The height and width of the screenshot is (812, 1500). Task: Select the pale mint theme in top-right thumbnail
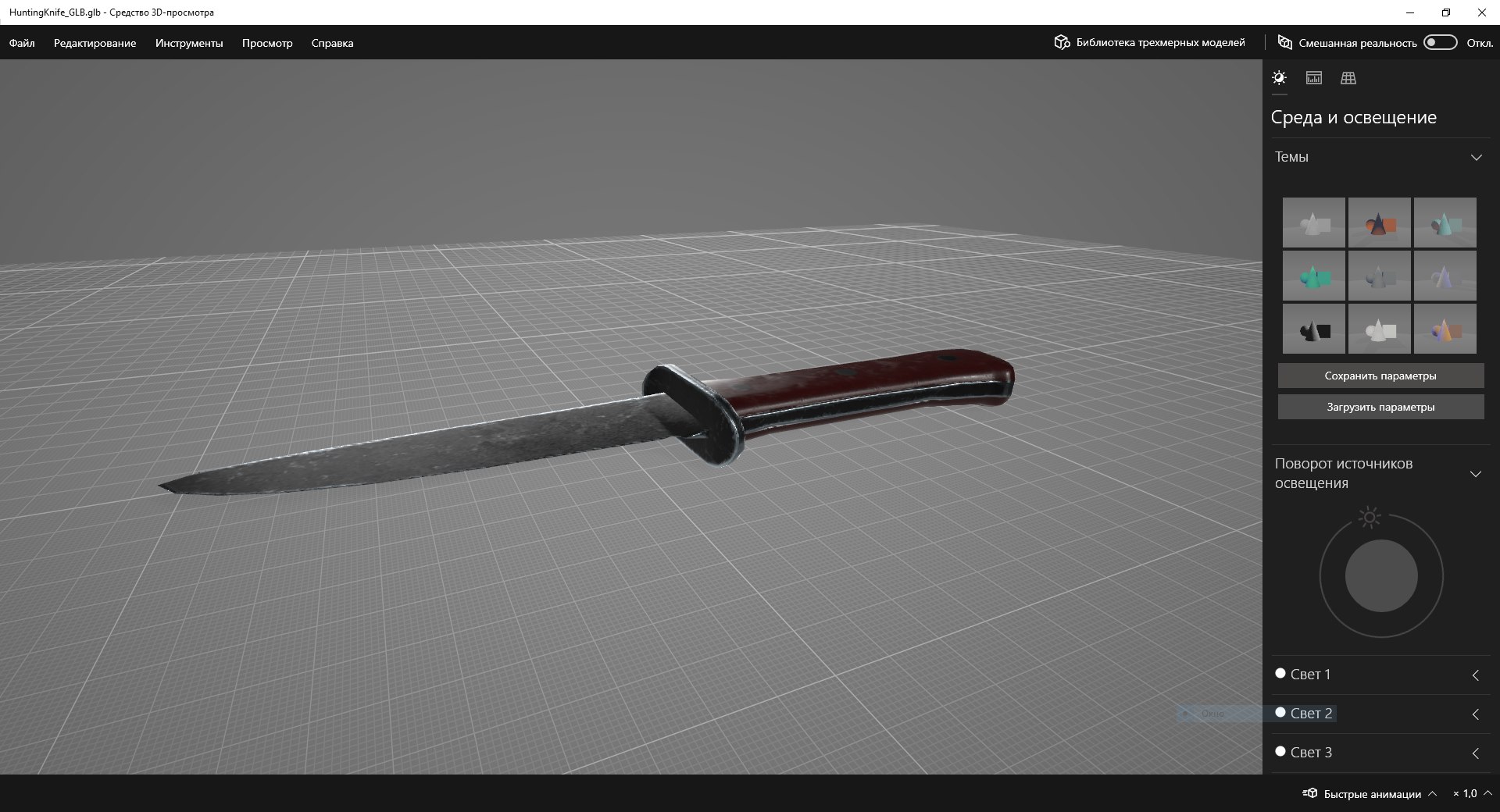pos(1445,223)
